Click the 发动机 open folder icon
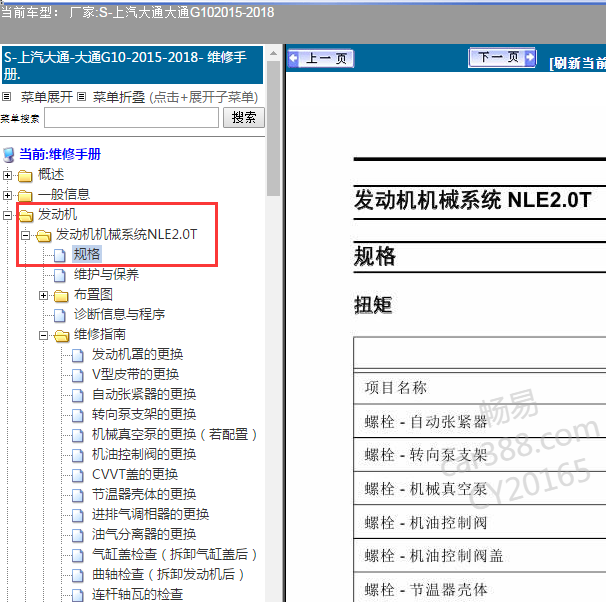This screenshot has width=606, height=602. click(26, 215)
